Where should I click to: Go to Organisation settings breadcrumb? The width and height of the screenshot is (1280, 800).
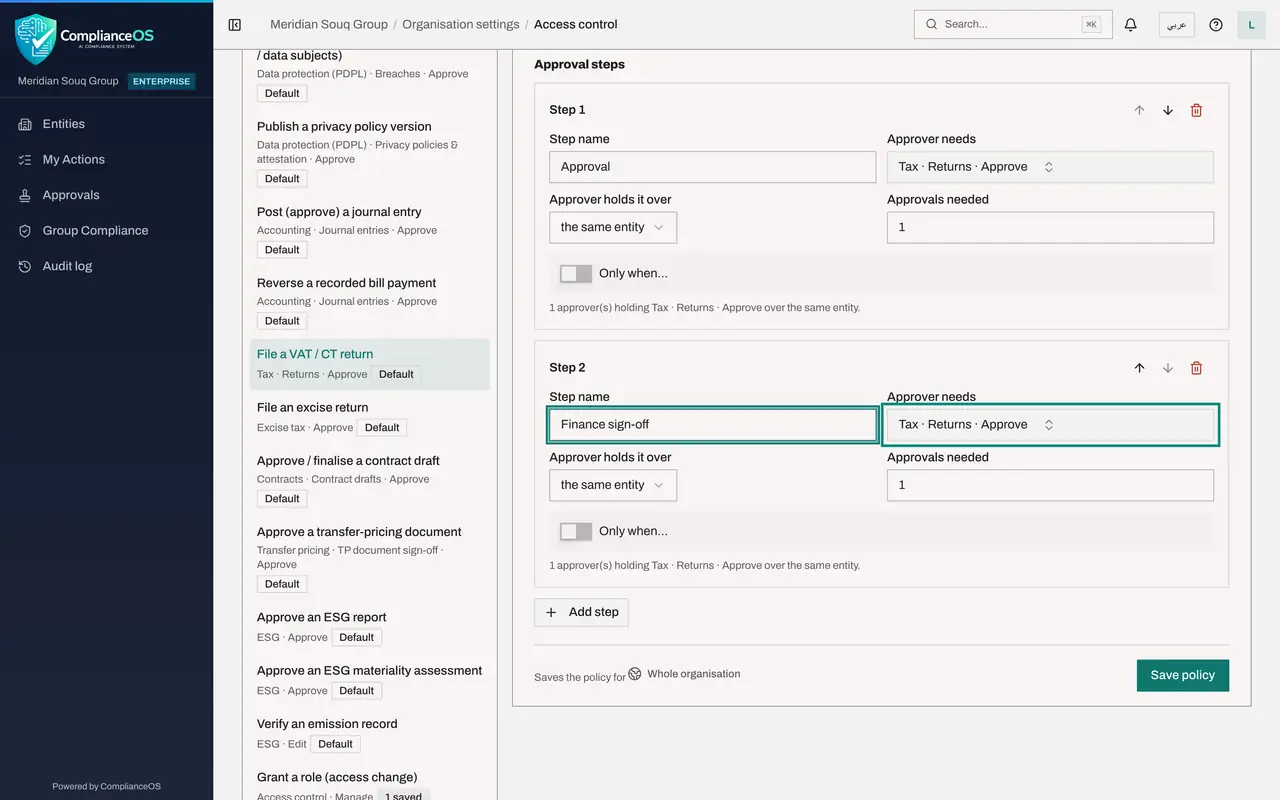point(461,24)
